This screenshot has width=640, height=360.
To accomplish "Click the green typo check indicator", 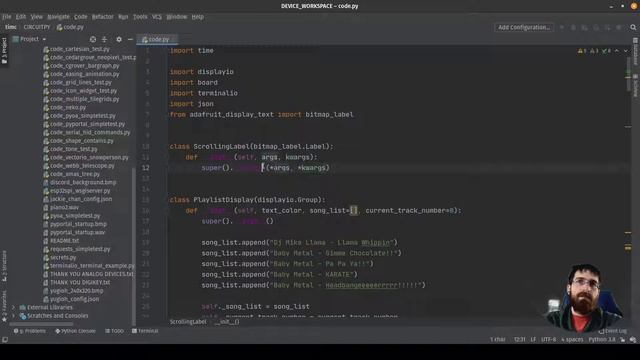I will tap(606, 51).
